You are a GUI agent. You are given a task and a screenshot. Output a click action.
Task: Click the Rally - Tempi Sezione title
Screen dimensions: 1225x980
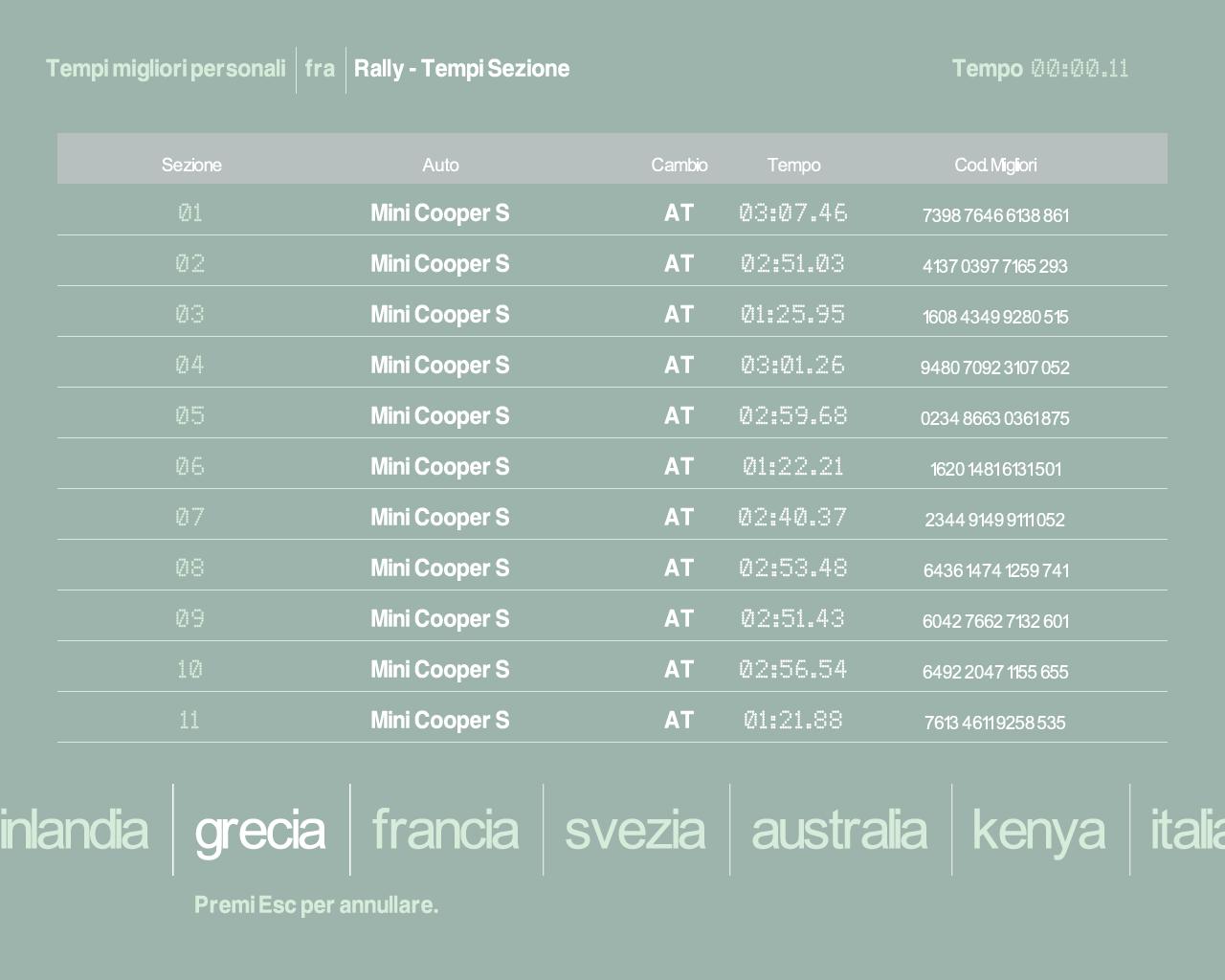(x=461, y=69)
